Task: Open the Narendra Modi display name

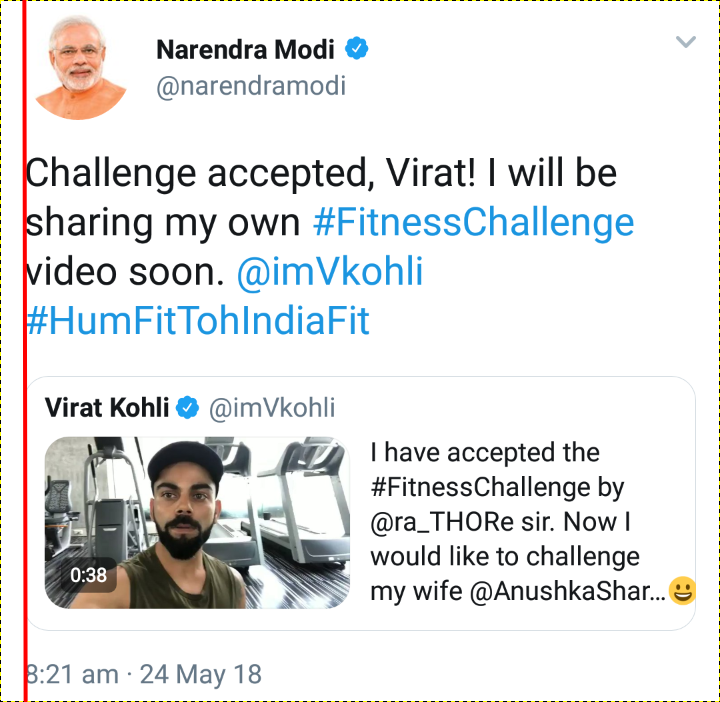Action: pyautogui.click(x=245, y=50)
